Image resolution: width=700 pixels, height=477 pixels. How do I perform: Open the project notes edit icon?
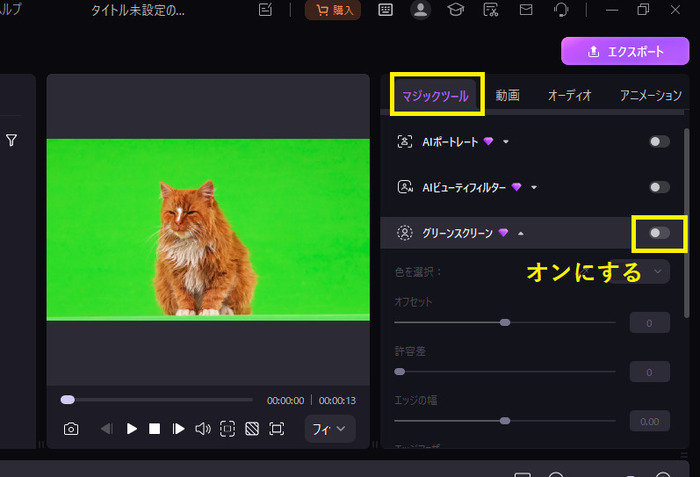[265, 10]
